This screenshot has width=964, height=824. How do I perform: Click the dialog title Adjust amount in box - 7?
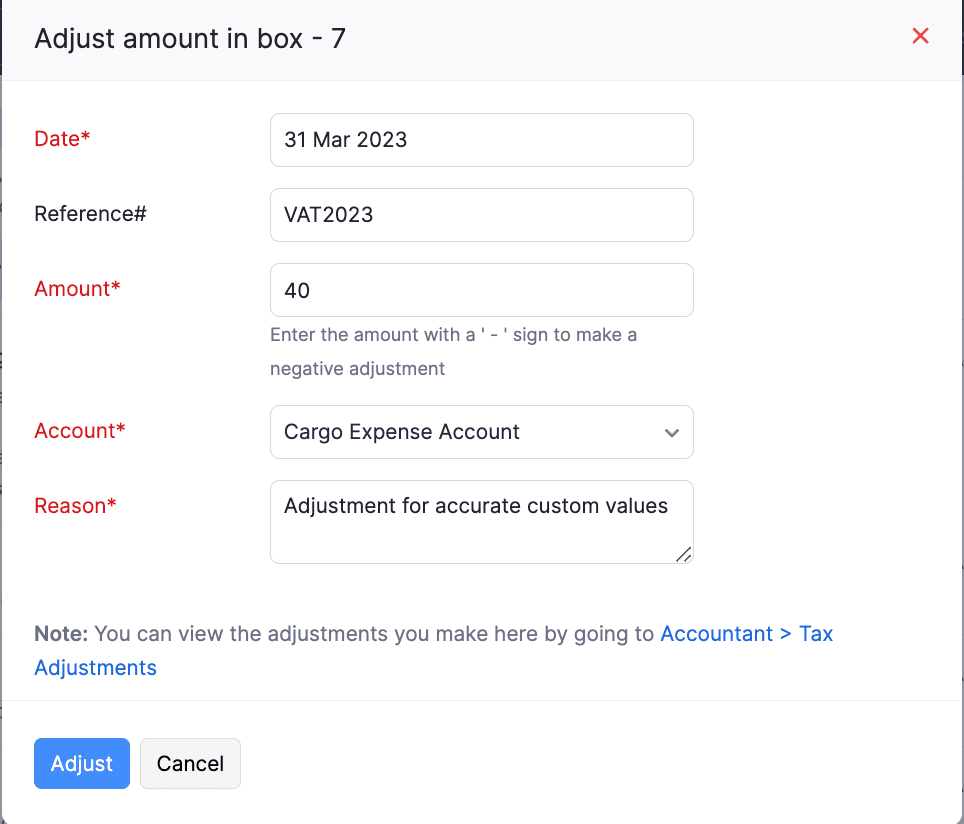(190, 38)
